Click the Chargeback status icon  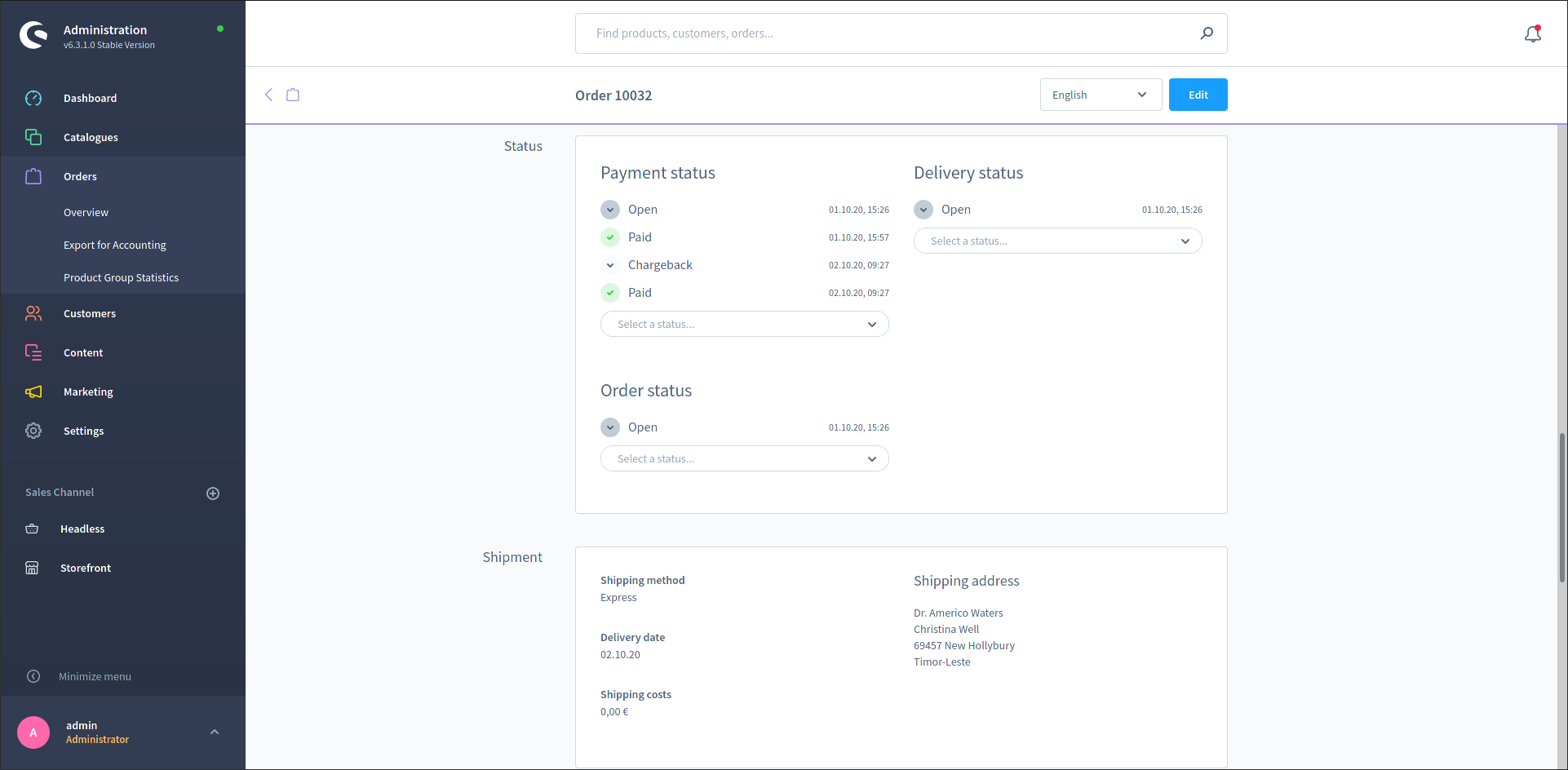click(610, 265)
